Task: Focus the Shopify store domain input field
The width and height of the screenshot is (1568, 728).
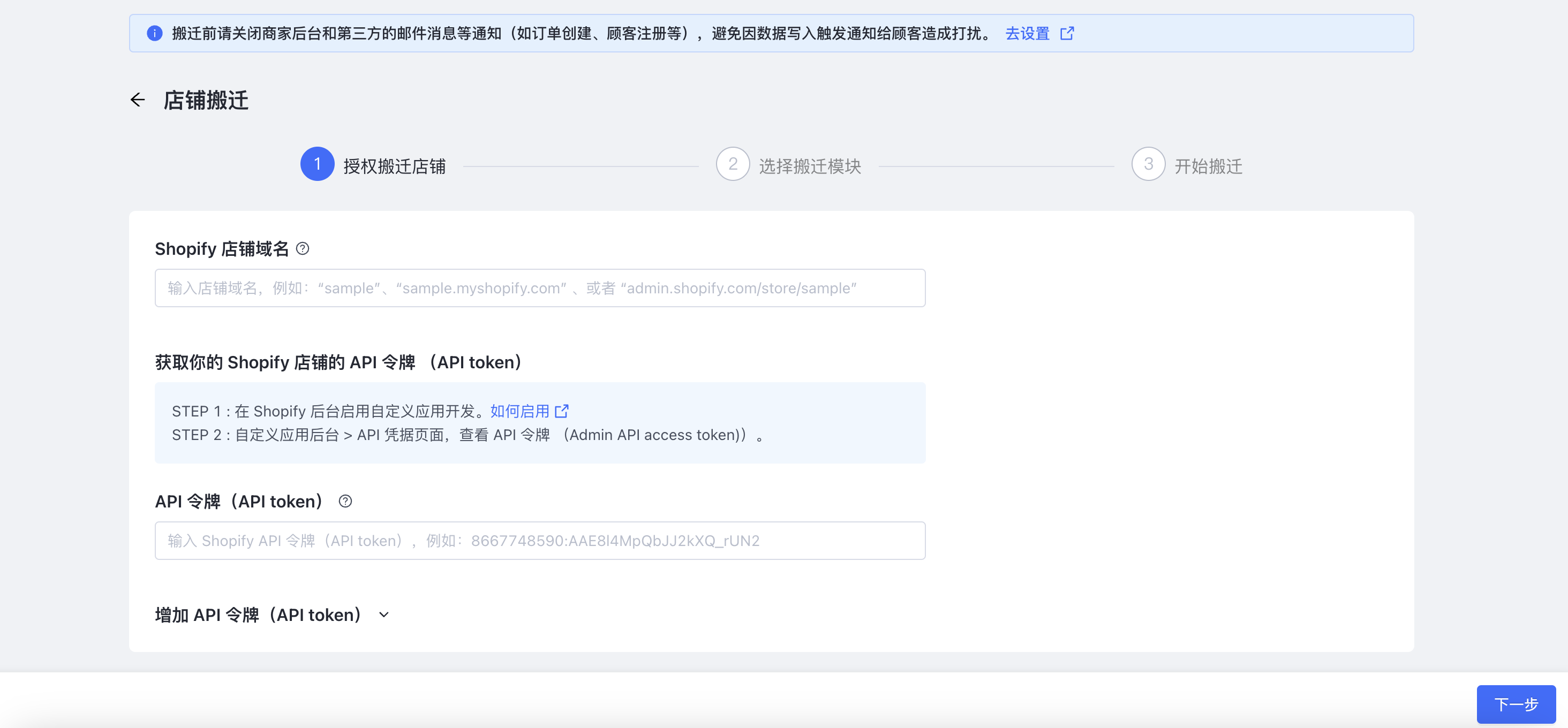Action: pos(540,289)
